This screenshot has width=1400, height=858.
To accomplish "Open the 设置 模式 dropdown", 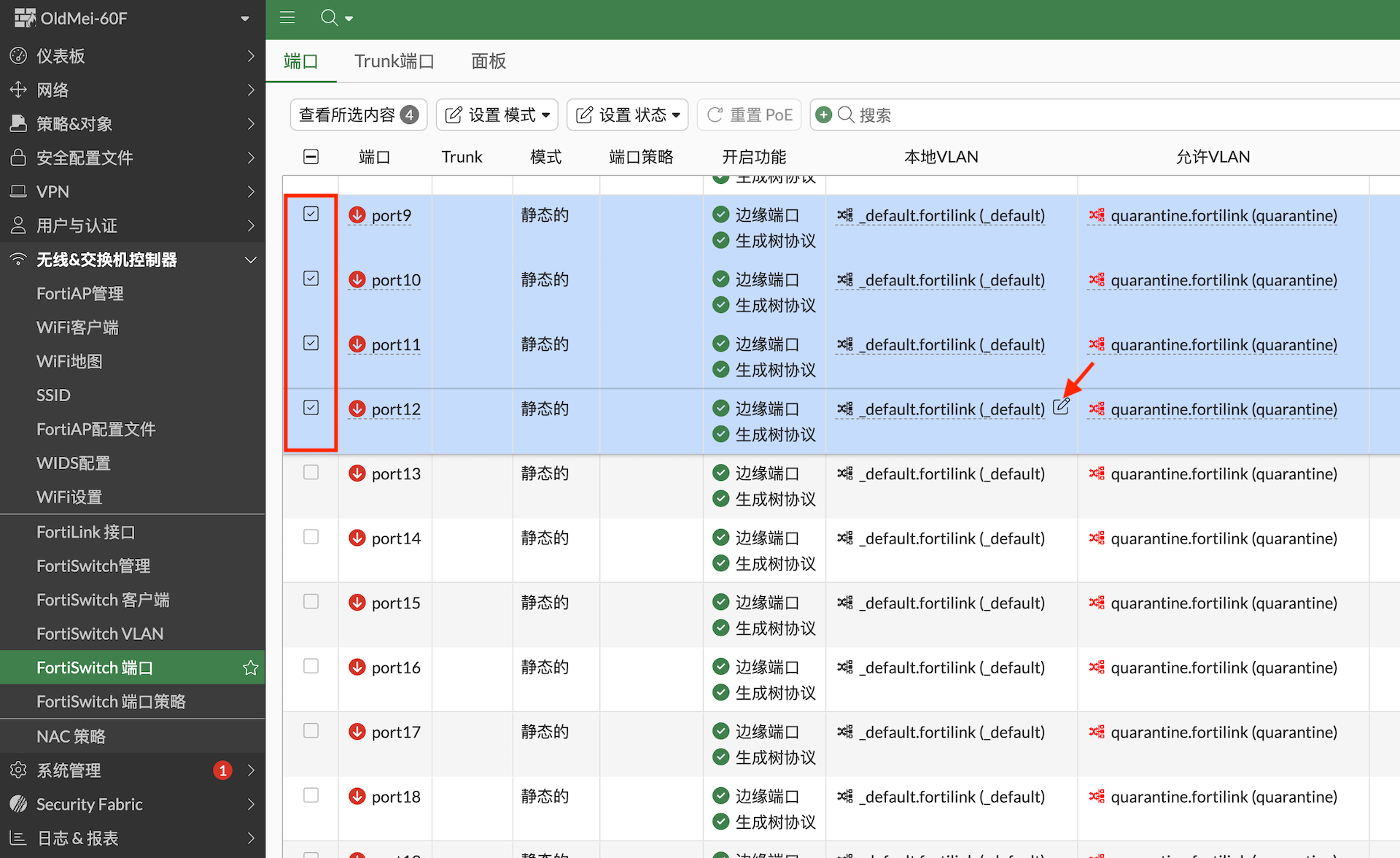I will pyautogui.click(x=497, y=115).
